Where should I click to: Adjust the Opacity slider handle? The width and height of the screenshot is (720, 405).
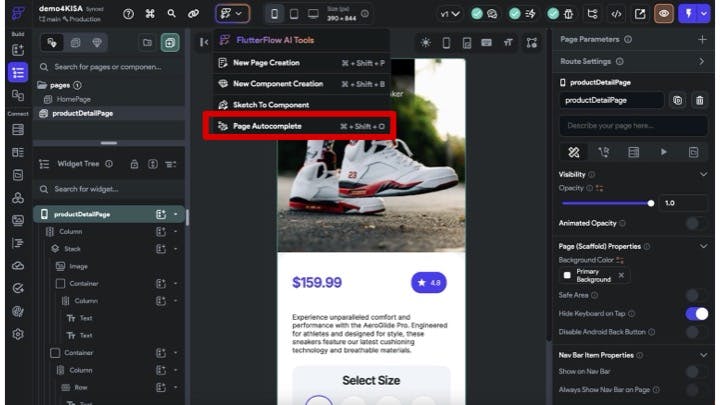pos(651,203)
